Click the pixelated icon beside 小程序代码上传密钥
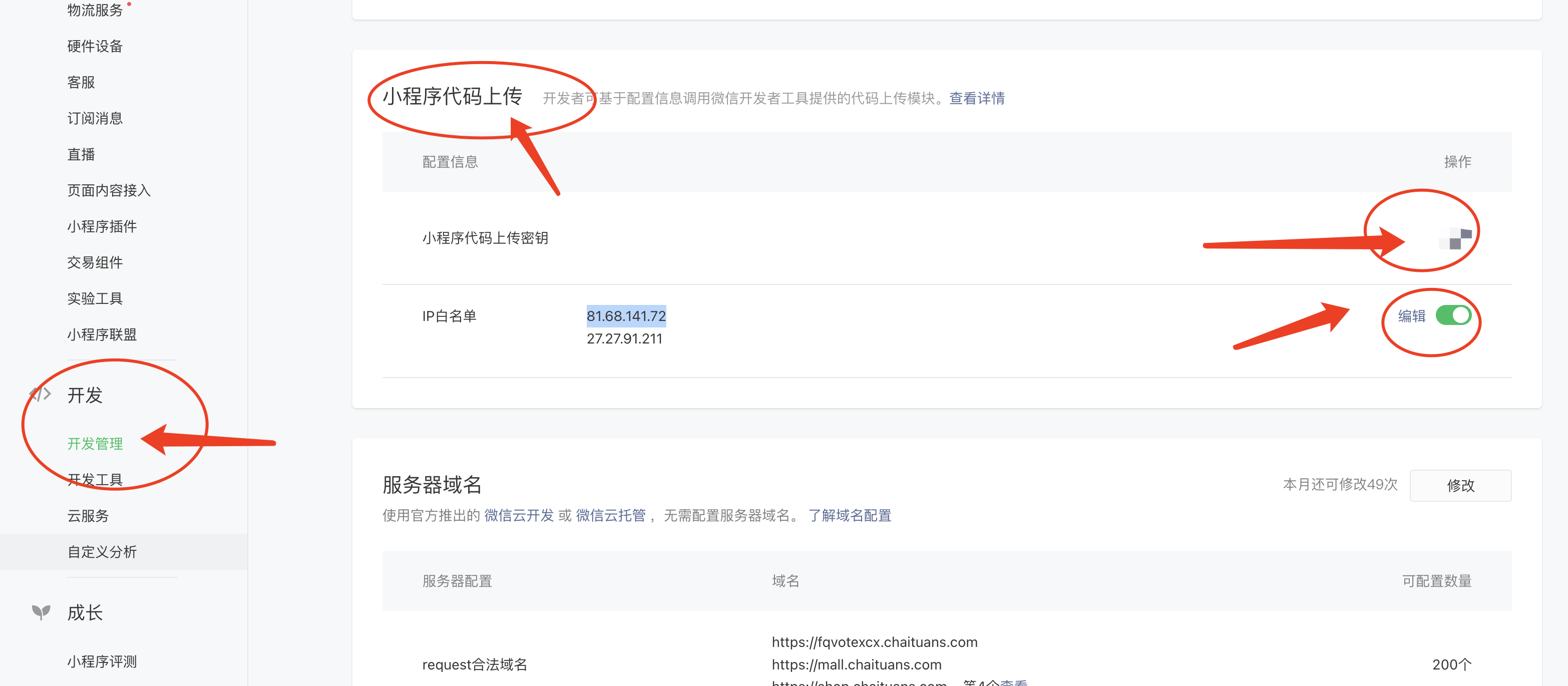The height and width of the screenshot is (686, 1568). 1455,238
